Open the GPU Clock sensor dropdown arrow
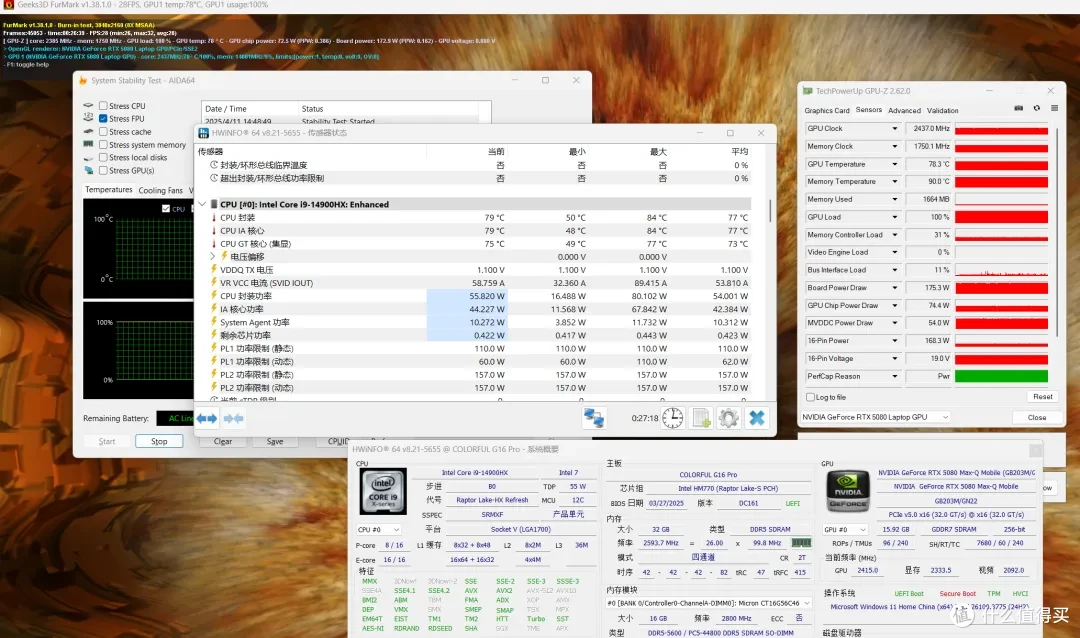Image resolution: width=1080 pixels, height=638 pixels. [x=895, y=129]
